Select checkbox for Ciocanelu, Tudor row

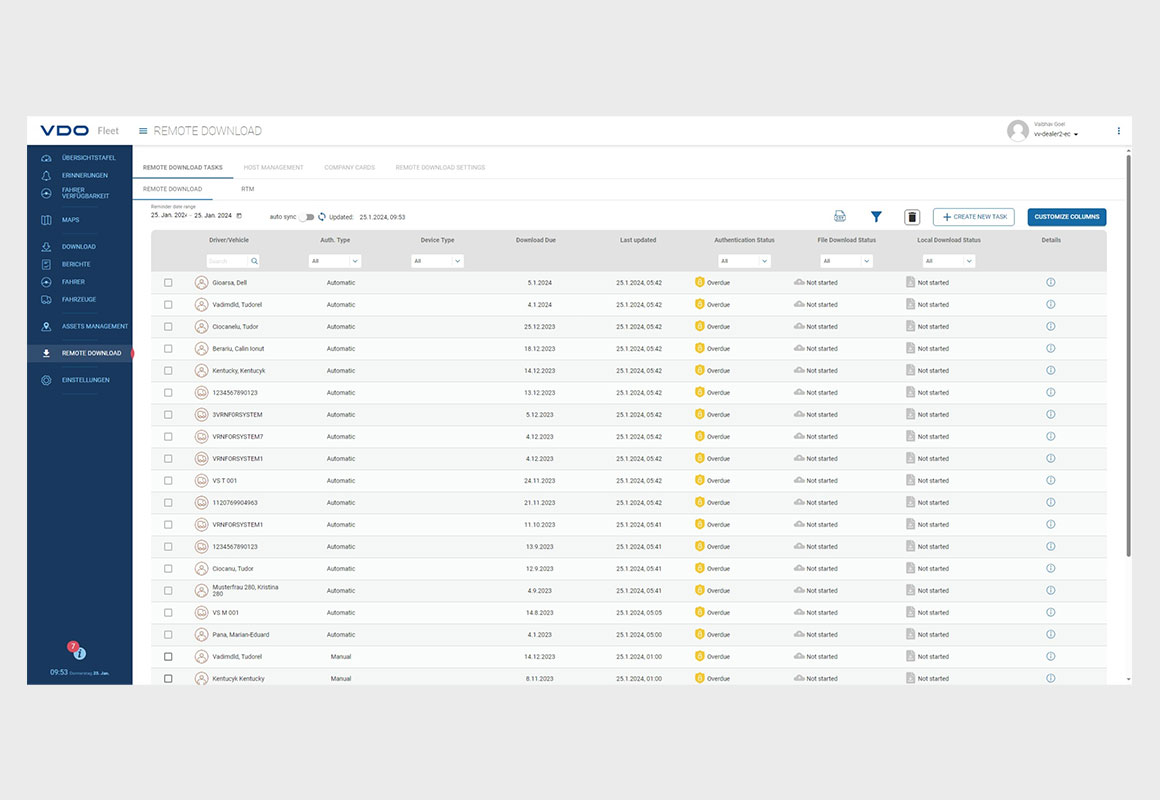(x=168, y=327)
